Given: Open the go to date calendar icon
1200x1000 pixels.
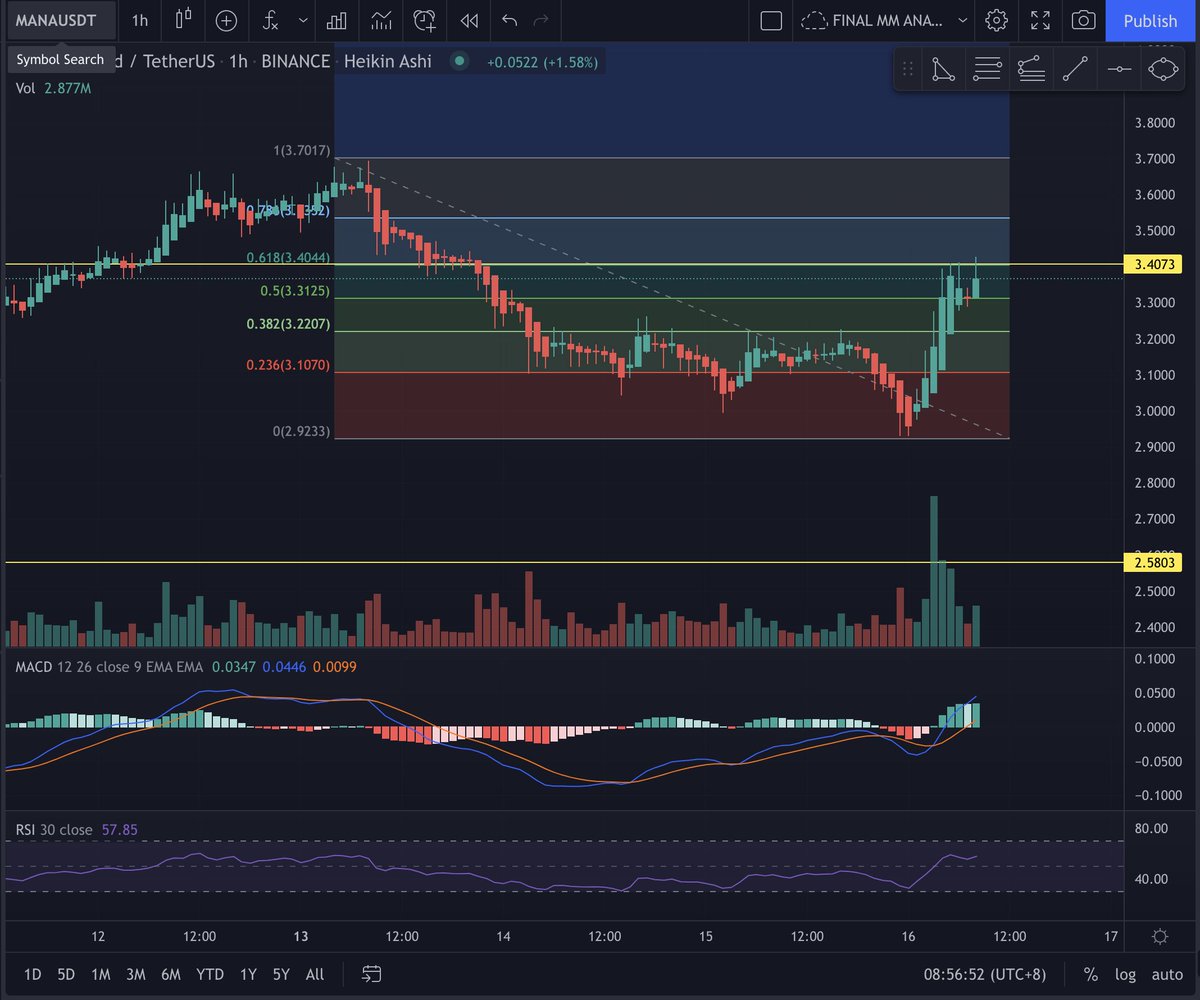Looking at the screenshot, I should point(371,973).
